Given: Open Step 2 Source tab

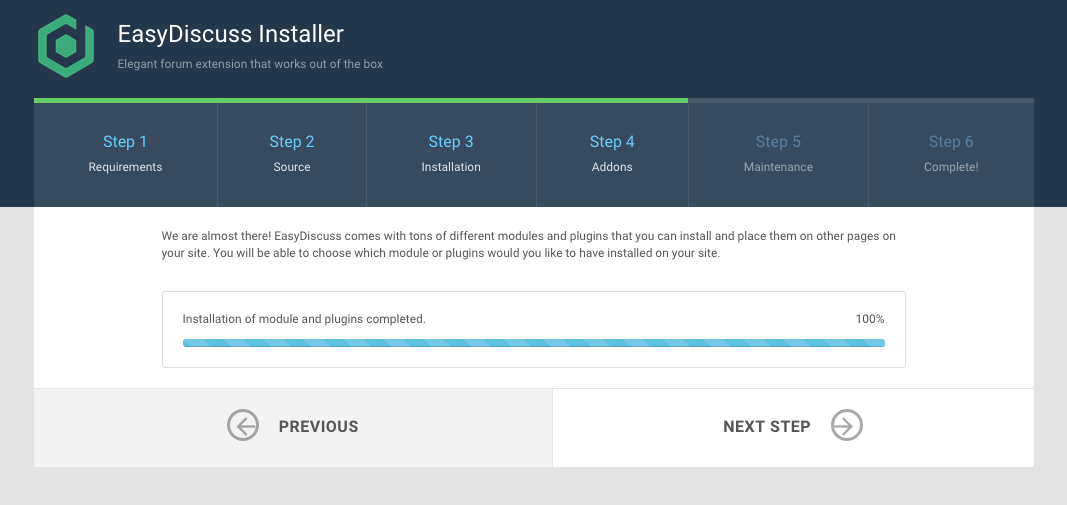Looking at the screenshot, I should (x=292, y=154).
